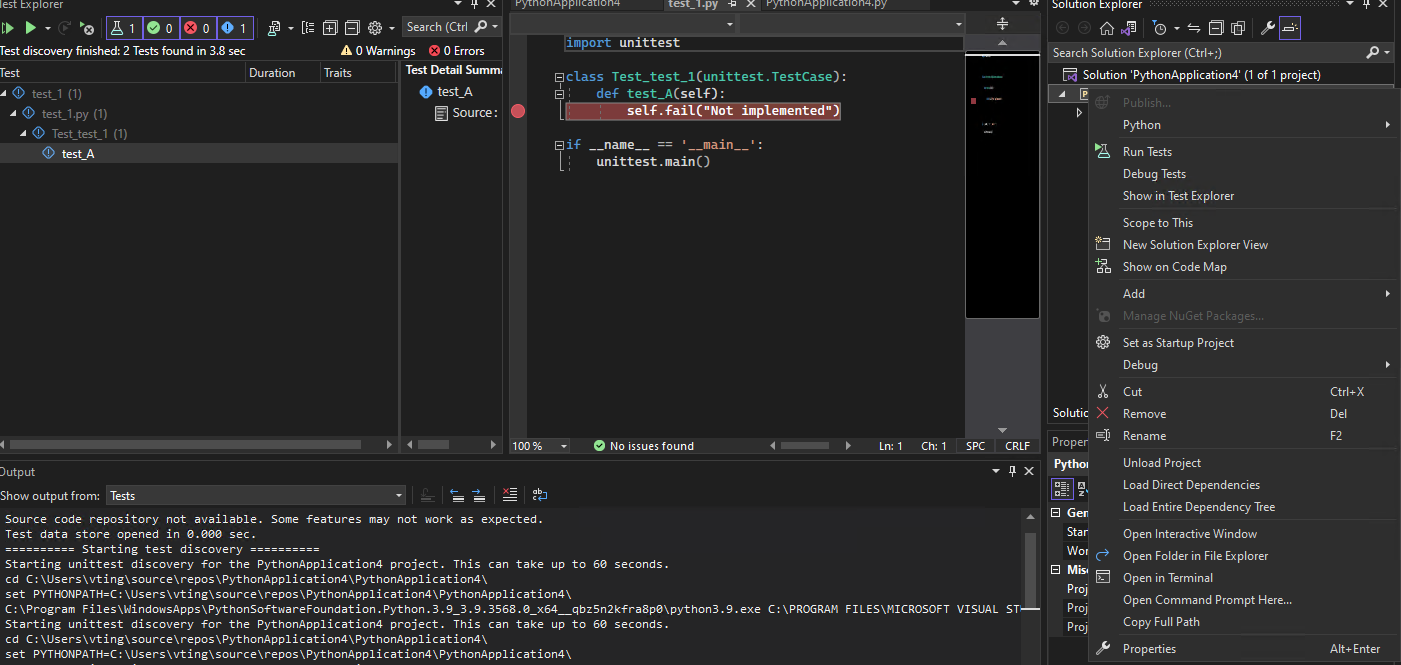Run all tests in view
Viewport: 1401px width, 665px height.
(x=7, y=28)
